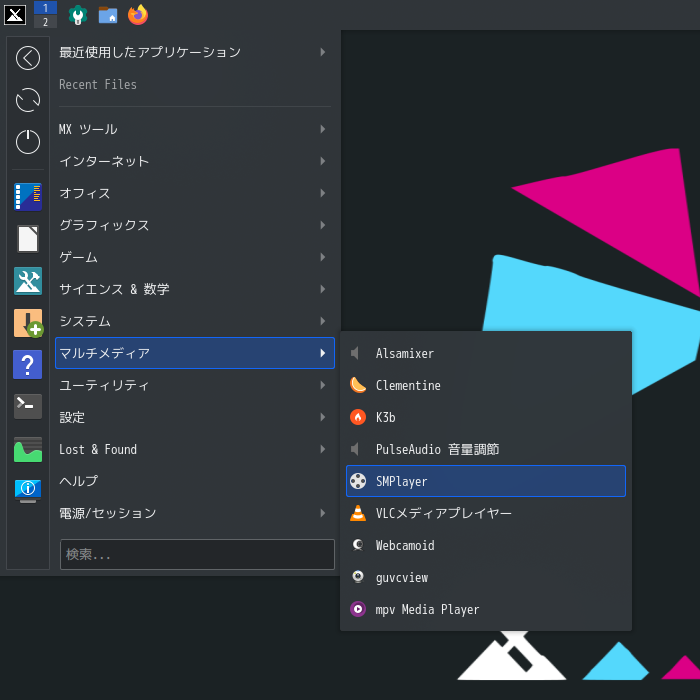700x700 pixels.
Task: Expand the ユーティリティ submenu arrow
Action: [x=322, y=385]
